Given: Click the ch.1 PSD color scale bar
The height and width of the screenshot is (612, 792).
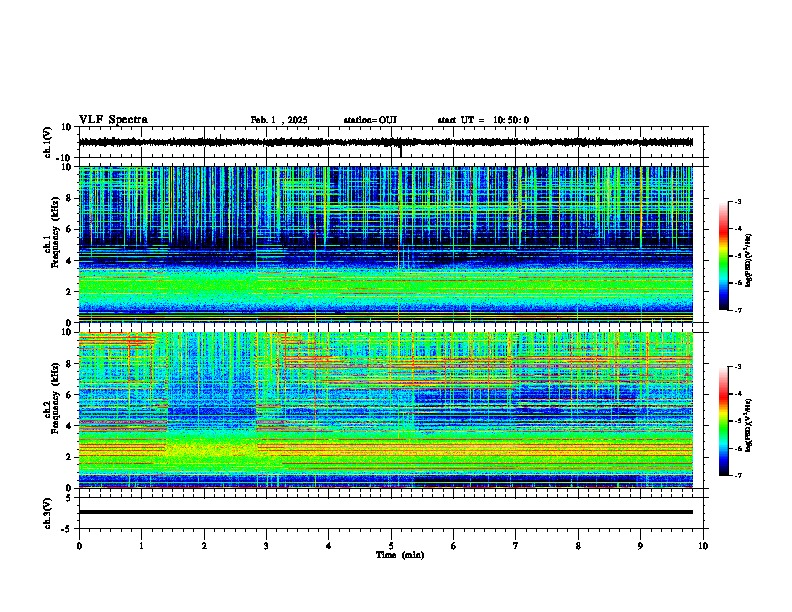Looking at the screenshot, I should (724, 256).
